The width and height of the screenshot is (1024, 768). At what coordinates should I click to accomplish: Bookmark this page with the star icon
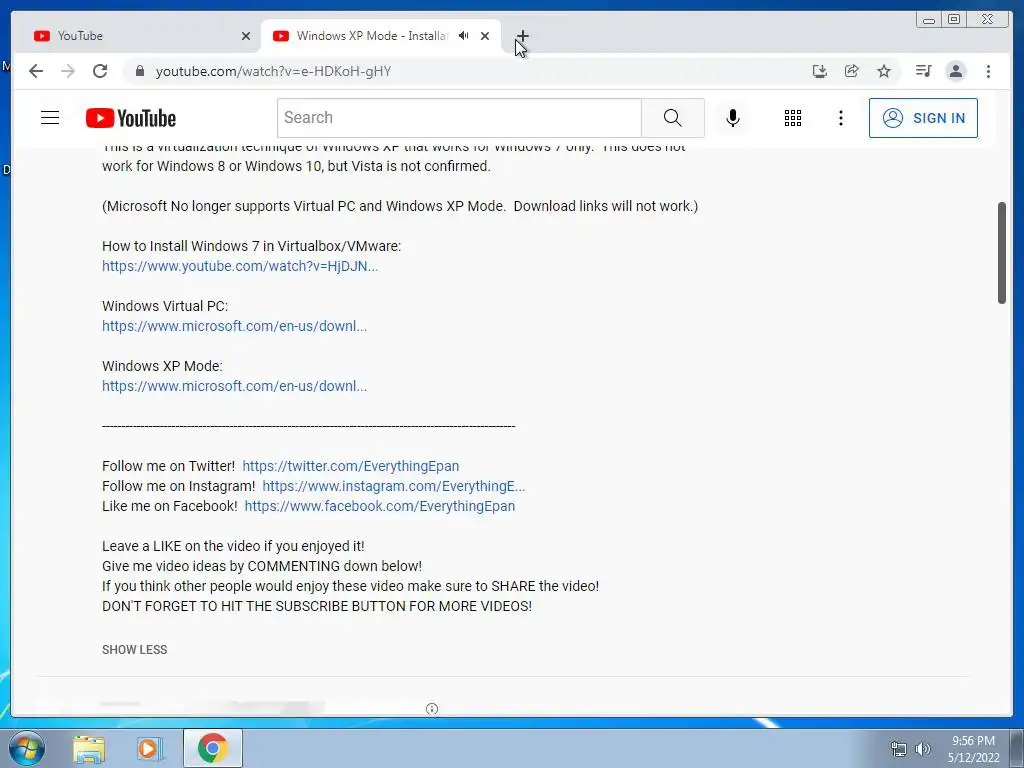884,71
